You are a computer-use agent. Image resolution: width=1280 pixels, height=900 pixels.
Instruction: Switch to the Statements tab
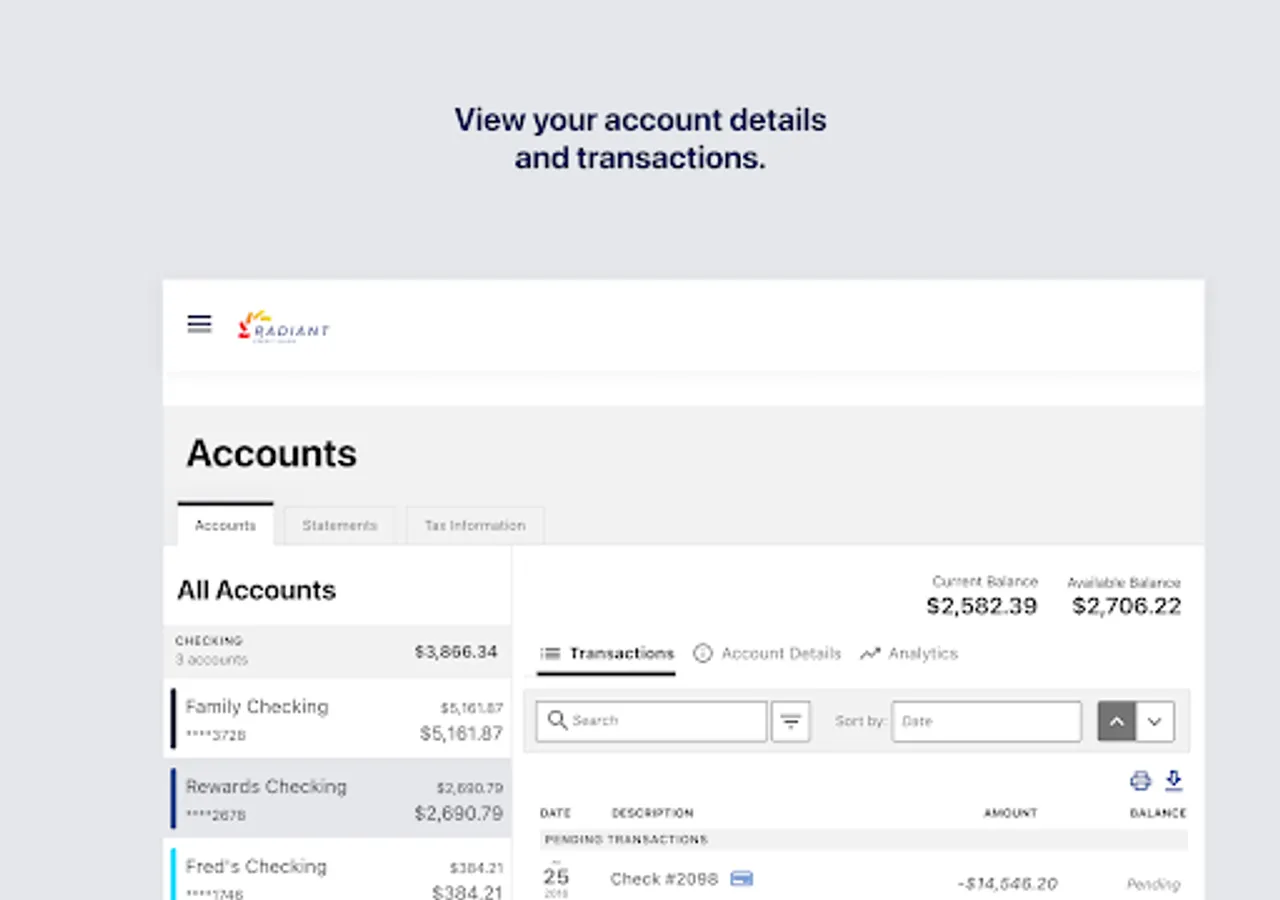pyautogui.click(x=340, y=526)
